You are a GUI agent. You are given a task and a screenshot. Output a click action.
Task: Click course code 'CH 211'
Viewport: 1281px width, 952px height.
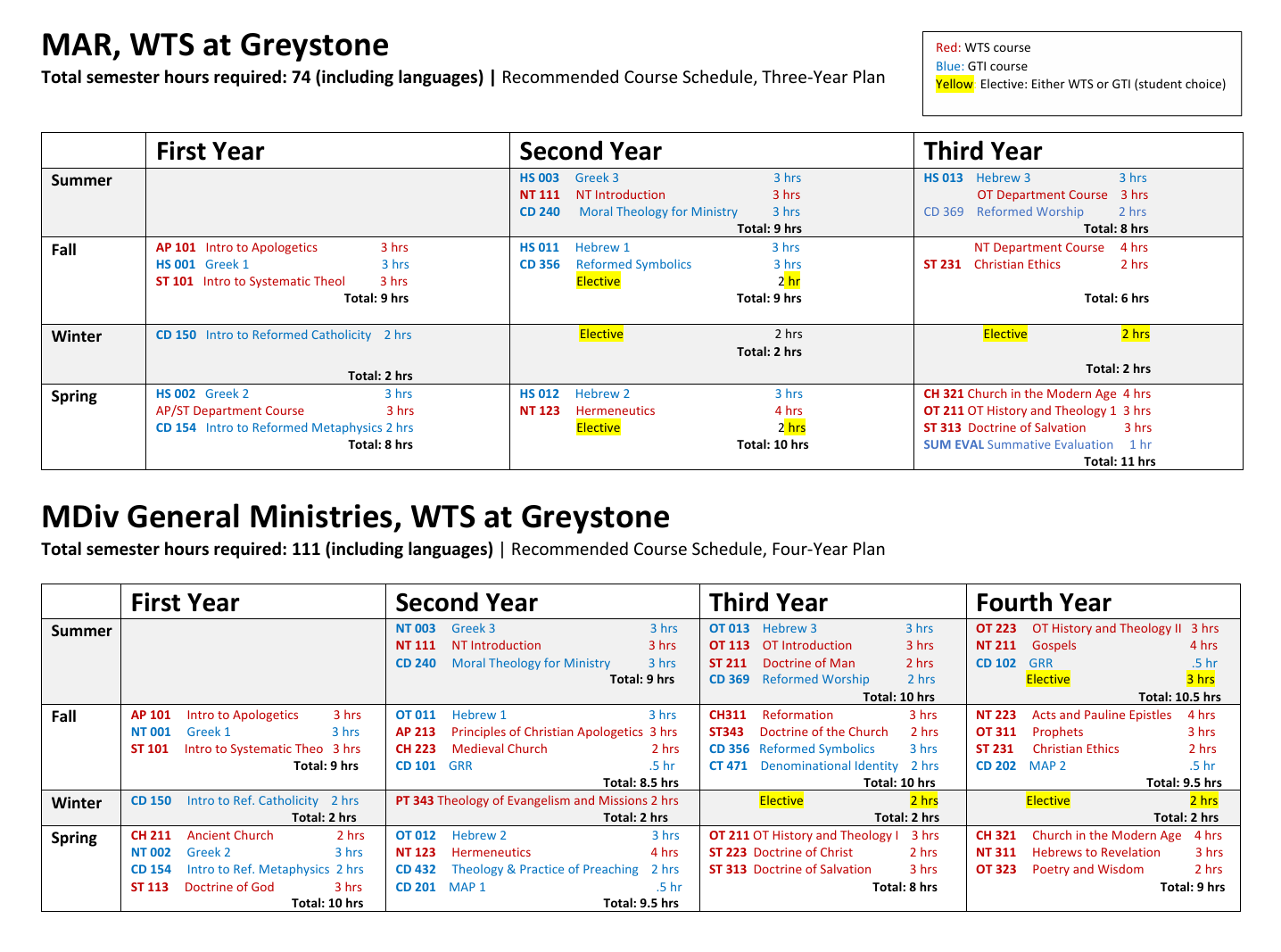click(151, 836)
